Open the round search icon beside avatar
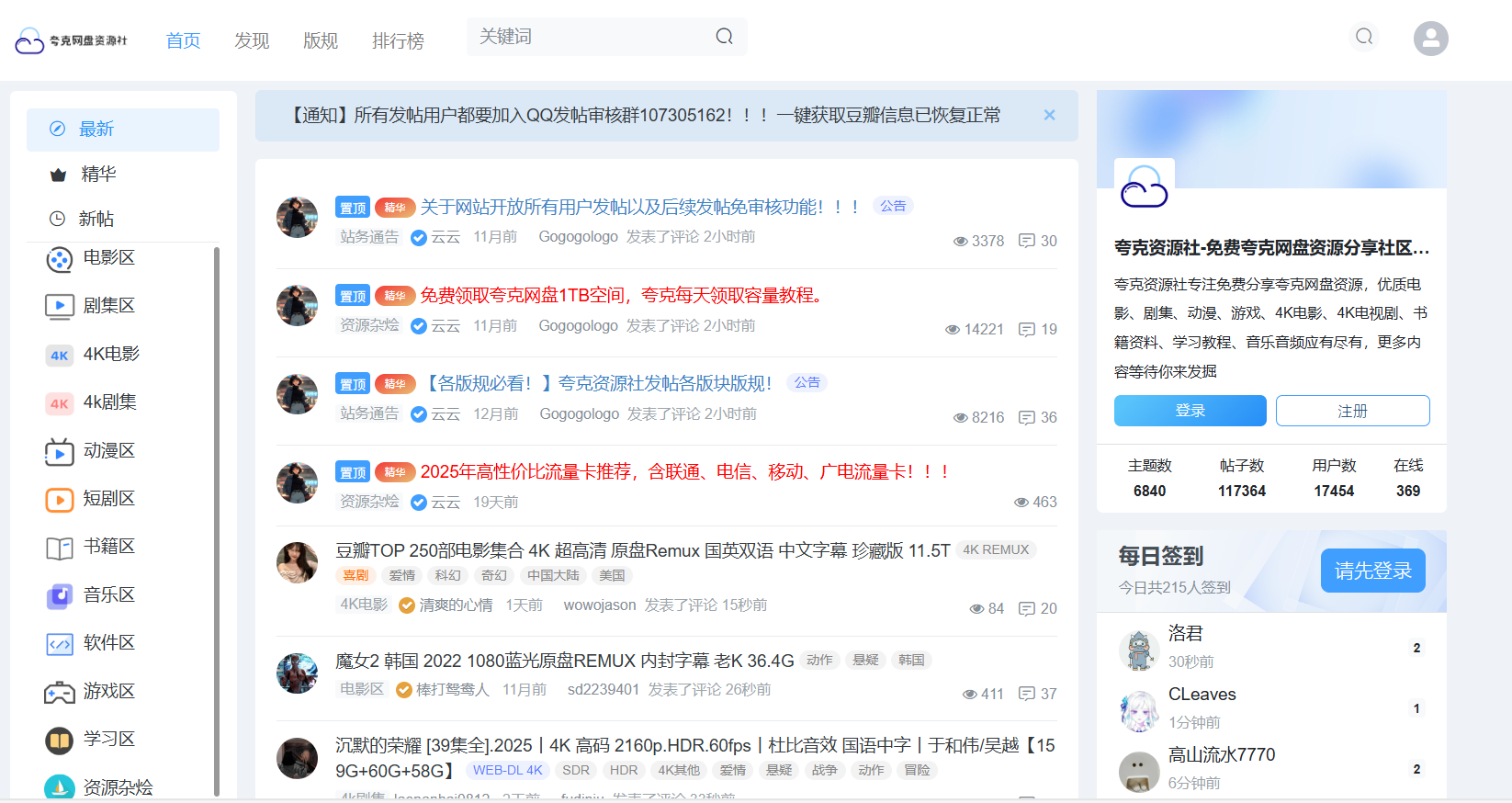This screenshot has height=803, width=1512. (1364, 37)
